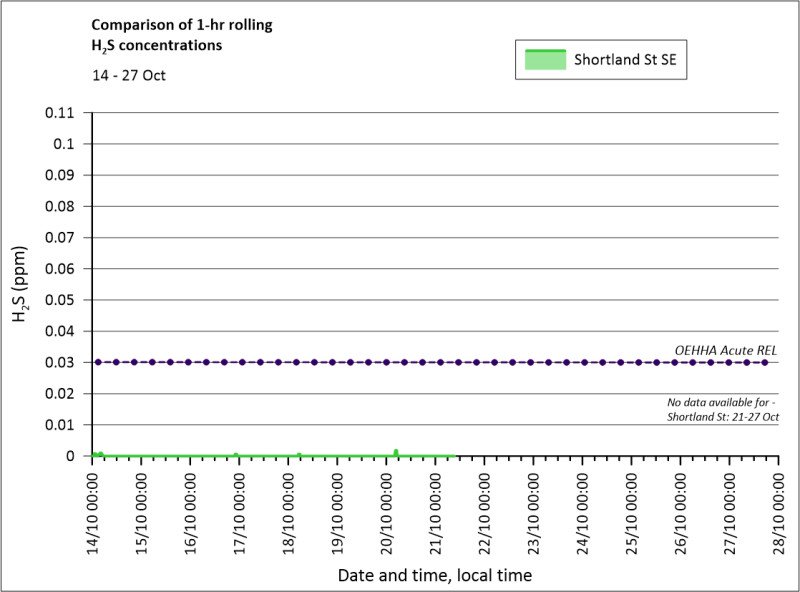Click the 0 y-axis tick label
800x592 pixels.
pyautogui.click(x=71, y=456)
